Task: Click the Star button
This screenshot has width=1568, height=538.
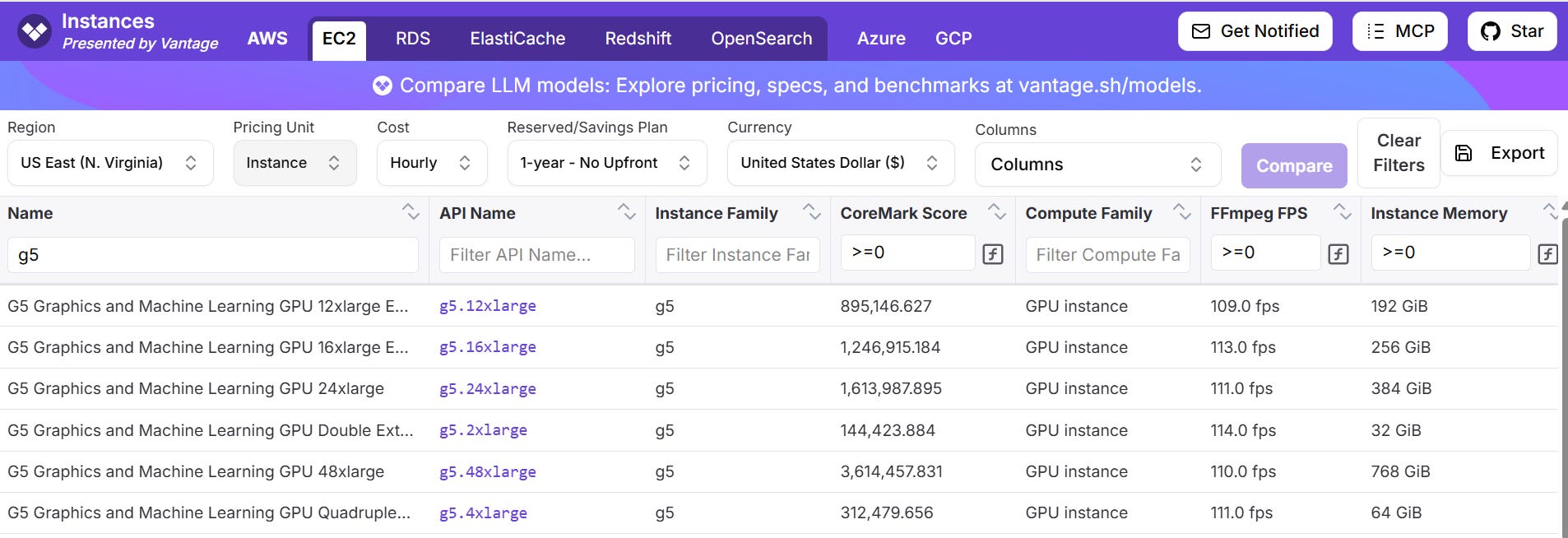Action: (1512, 31)
